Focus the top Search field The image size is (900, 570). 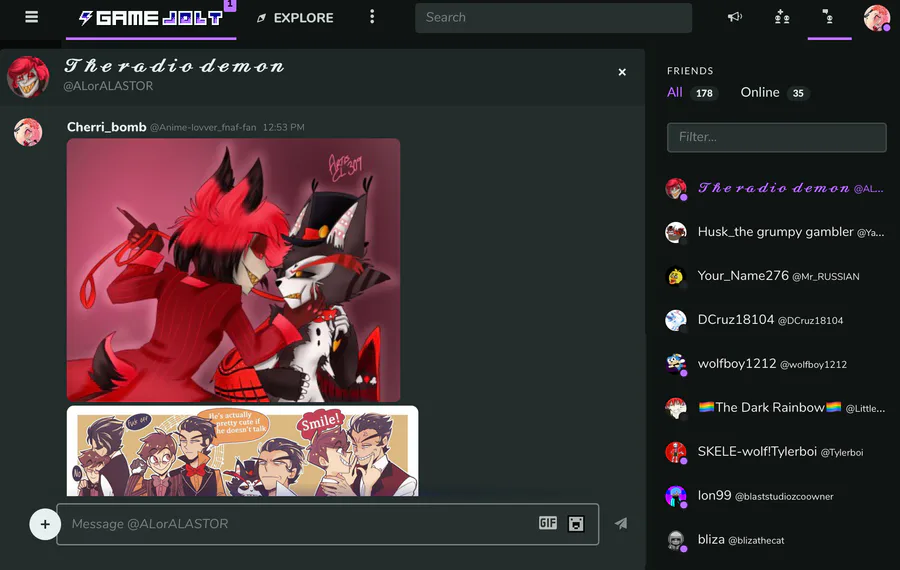coord(553,18)
